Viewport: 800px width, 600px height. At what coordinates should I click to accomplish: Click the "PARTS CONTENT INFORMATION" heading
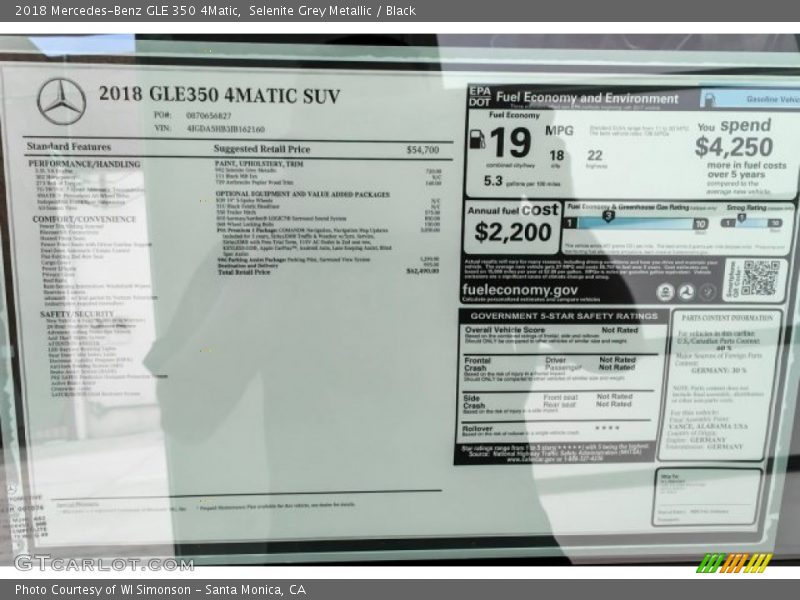click(x=727, y=318)
